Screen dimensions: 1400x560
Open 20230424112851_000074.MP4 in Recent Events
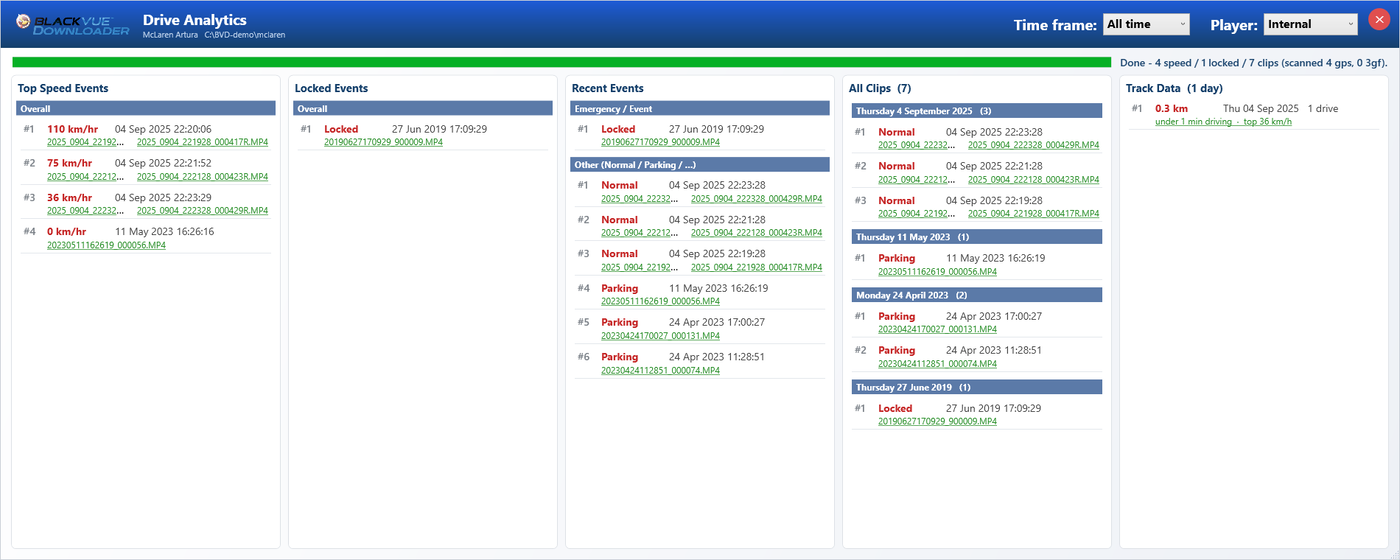tap(660, 370)
